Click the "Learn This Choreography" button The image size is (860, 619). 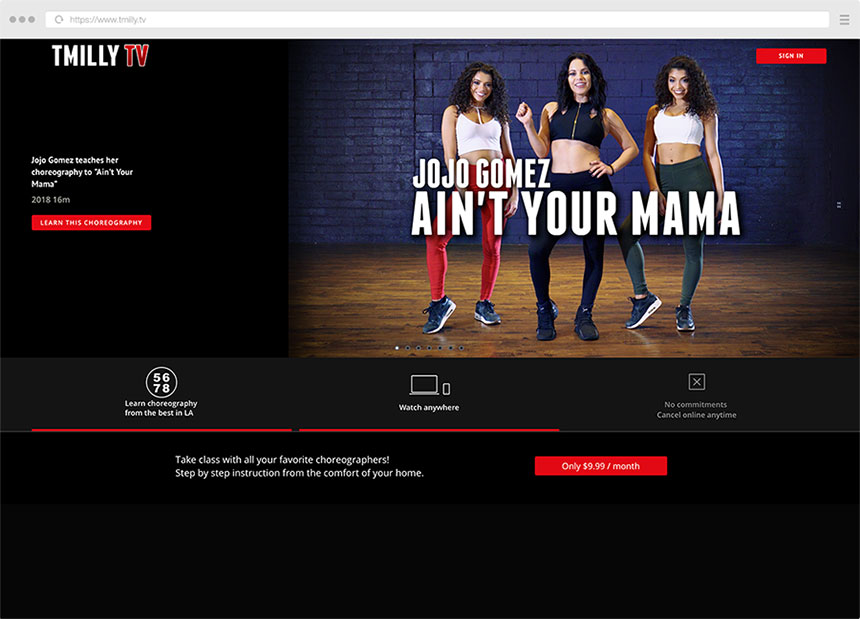point(91,223)
